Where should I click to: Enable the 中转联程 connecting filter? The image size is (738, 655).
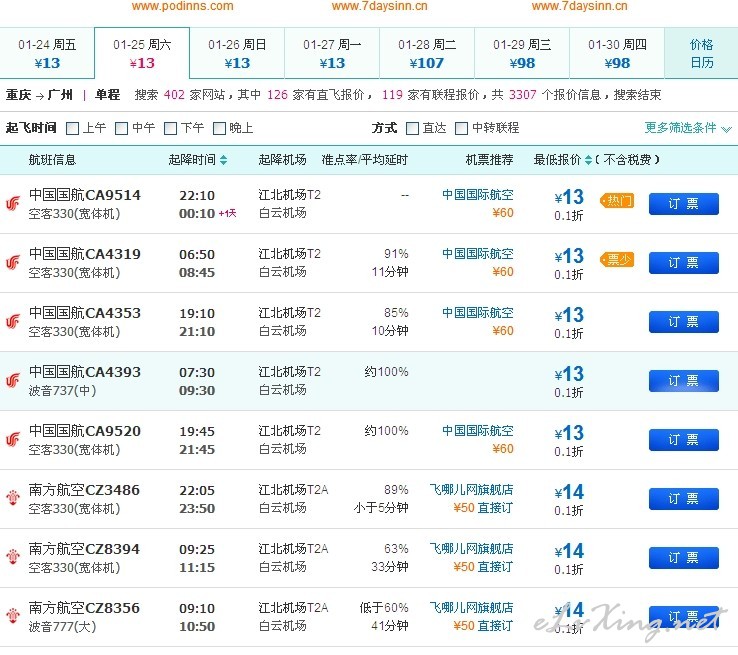pos(461,128)
